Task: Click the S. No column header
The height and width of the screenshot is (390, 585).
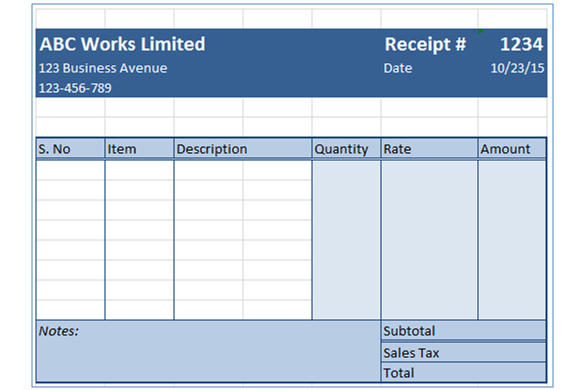Action: [x=71, y=149]
